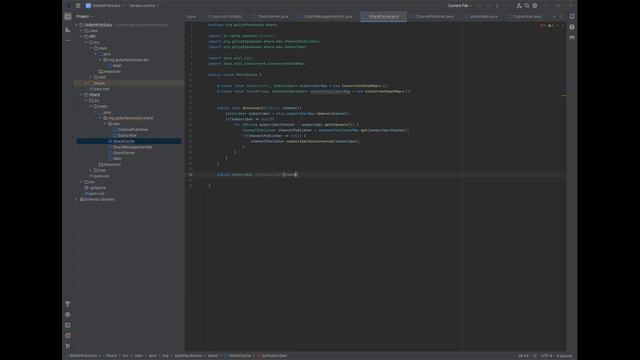This screenshot has height=360, width=640.
Task: Select ShardServer in the project tree
Action: pos(124,153)
